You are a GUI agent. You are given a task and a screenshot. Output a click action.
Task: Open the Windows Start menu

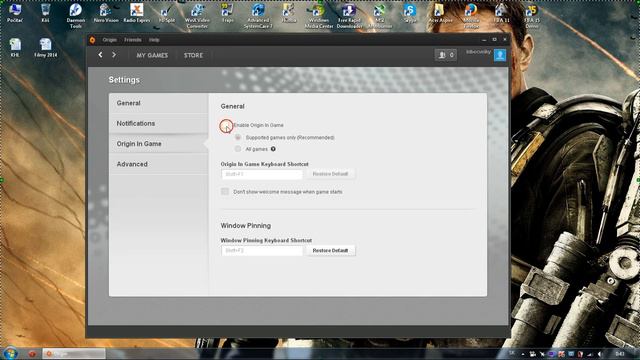pos(10,353)
